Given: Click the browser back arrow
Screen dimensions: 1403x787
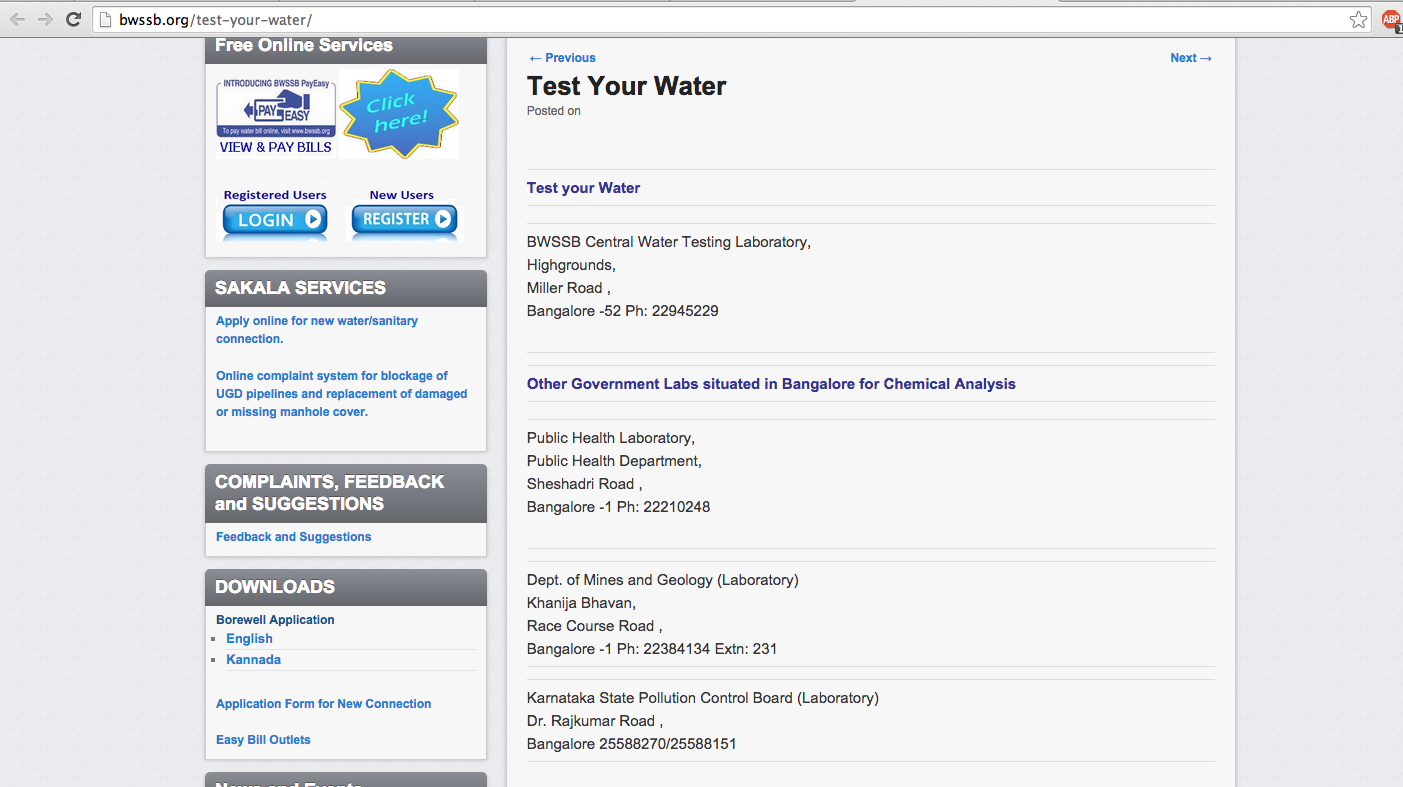Looking at the screenshot, I should coord(17,19).
